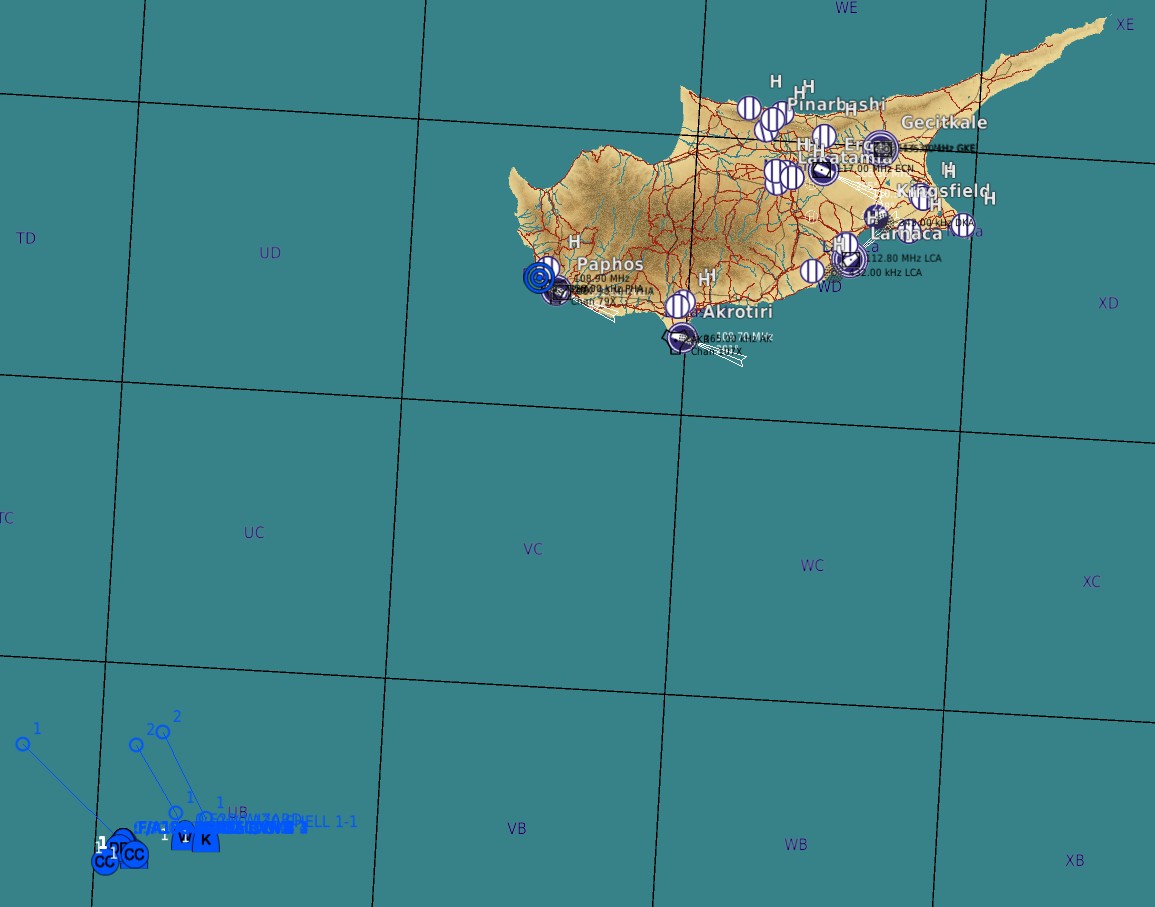This screenshot has height=907, width=1155.
Task: Click the Pinarbashi airfield name label
Action: pos(836,104)
